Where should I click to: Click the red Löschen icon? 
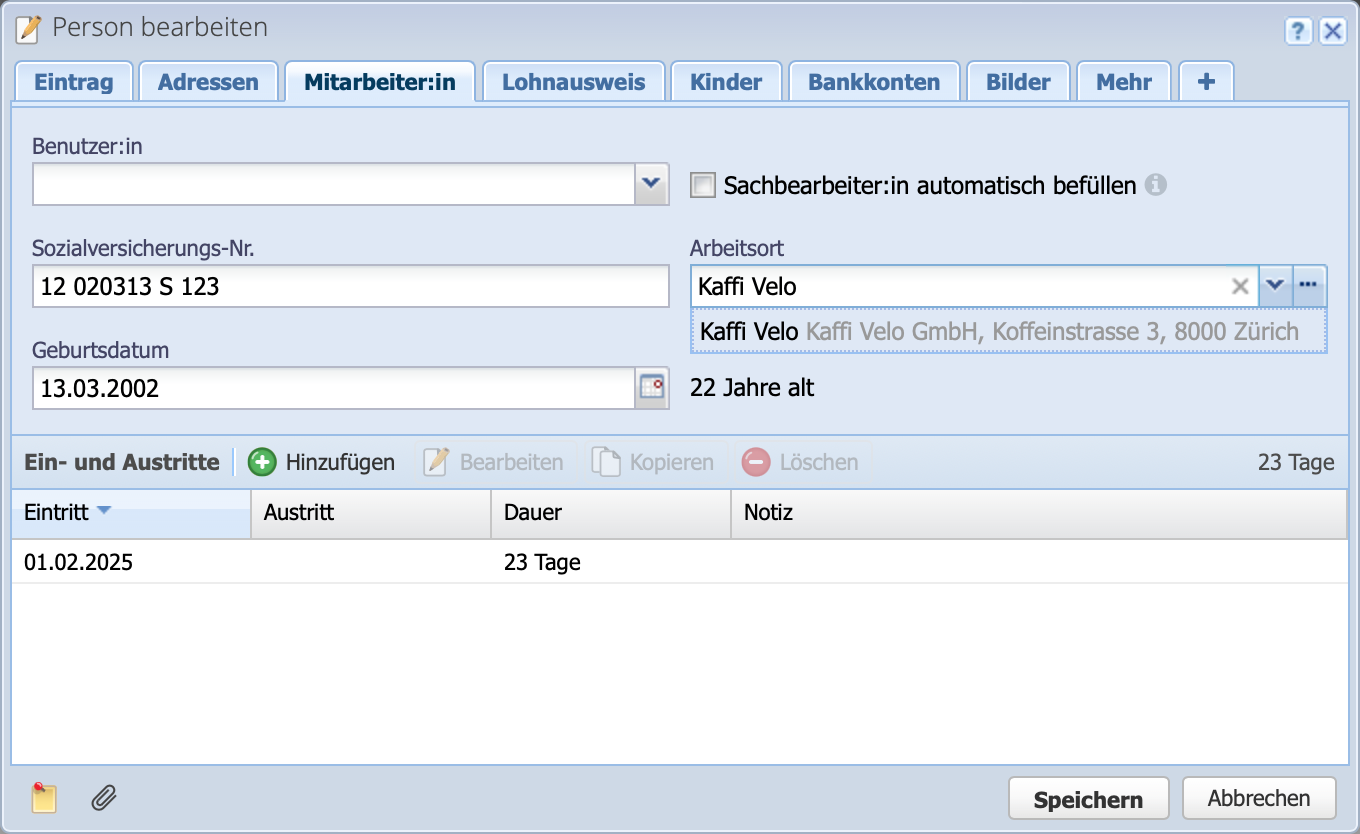756,462
